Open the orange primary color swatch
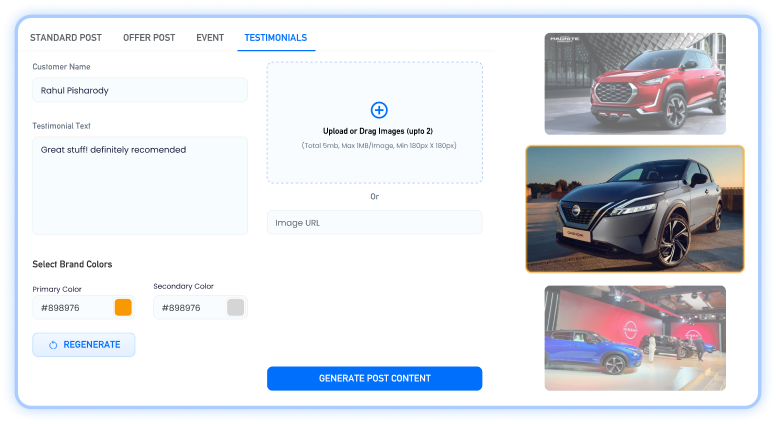This screenshot has height=424, width=776. pyautogui.click(x=123, y=307)
